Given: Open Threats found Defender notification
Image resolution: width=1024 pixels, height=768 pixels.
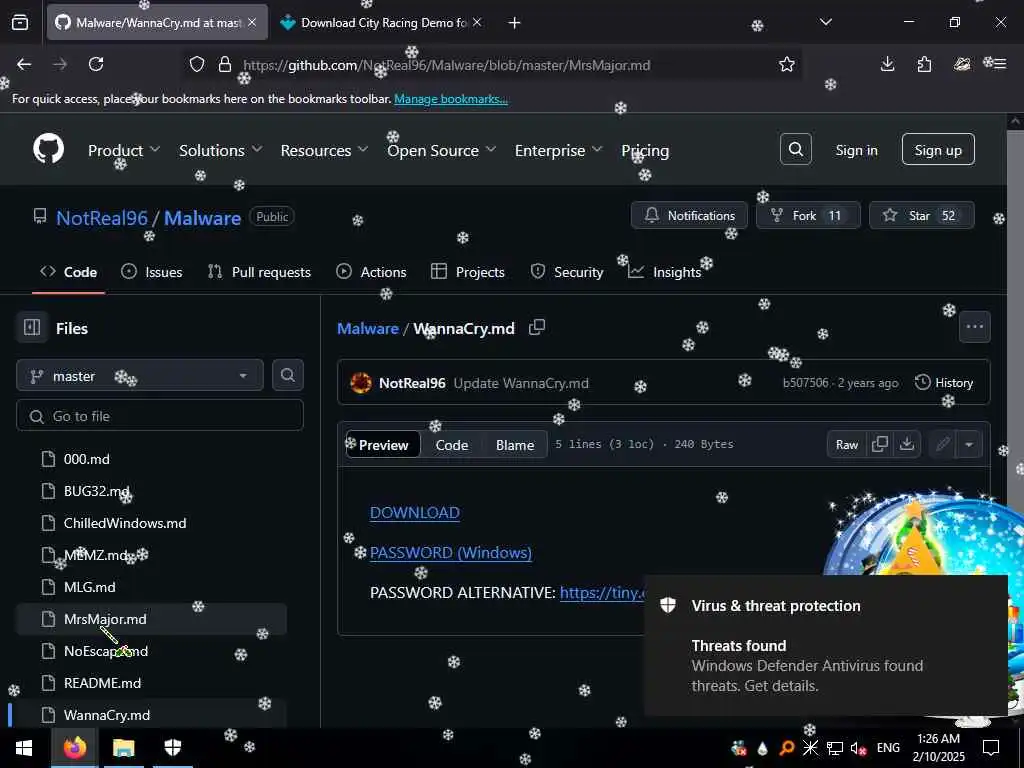Looking at the screenshot, I should [825, 645].
